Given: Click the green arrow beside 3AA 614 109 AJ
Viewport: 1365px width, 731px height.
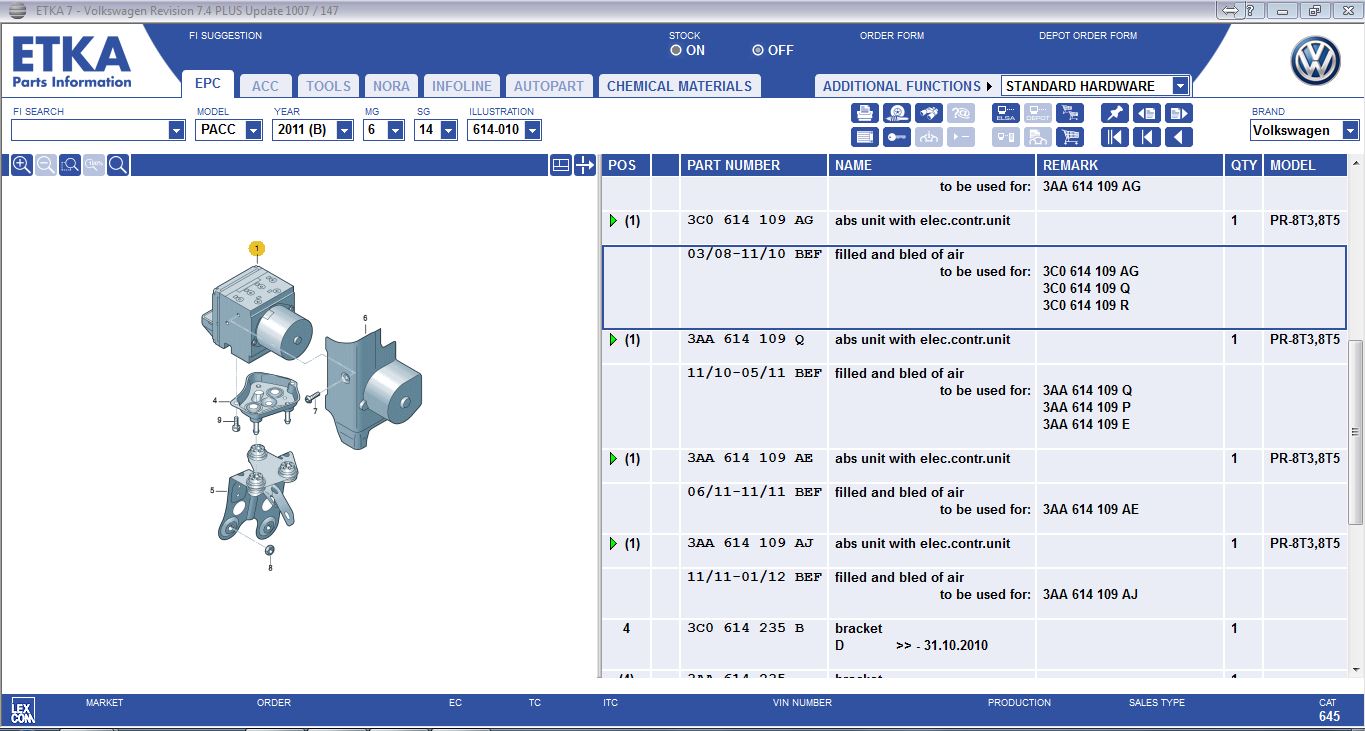Looking at the screenshot, I should tap(614, 544).
